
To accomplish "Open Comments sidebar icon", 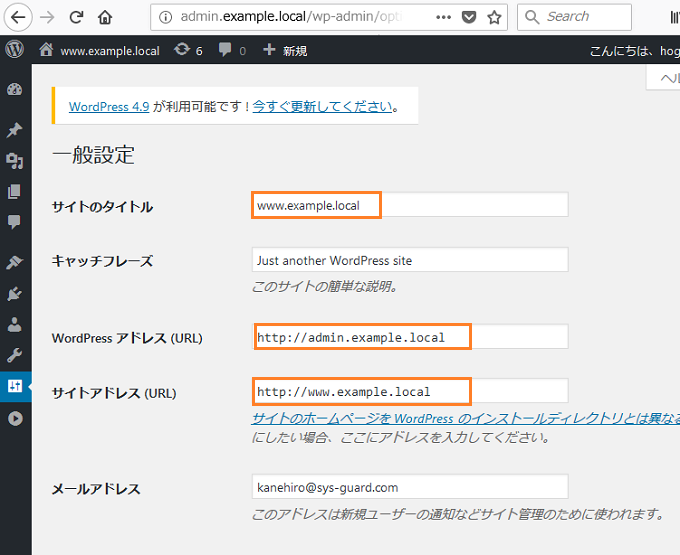I will pos(15,222).
